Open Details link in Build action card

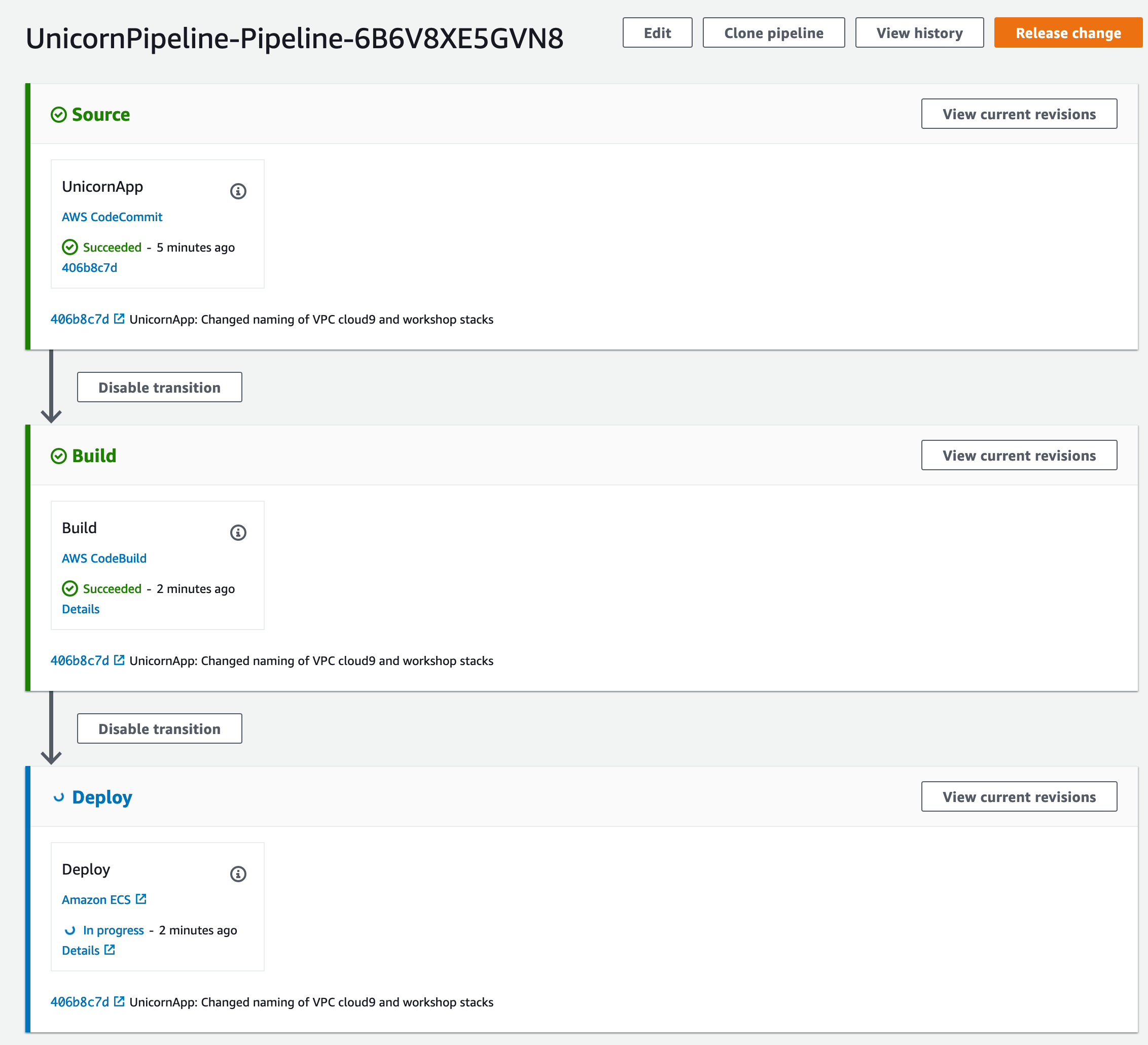(x=80, y=609)
